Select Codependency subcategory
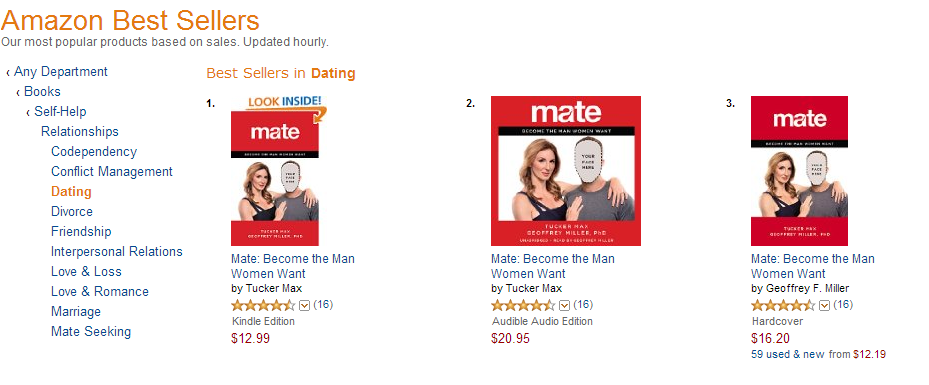Screen dimensions: 929x385 point(94,152)
